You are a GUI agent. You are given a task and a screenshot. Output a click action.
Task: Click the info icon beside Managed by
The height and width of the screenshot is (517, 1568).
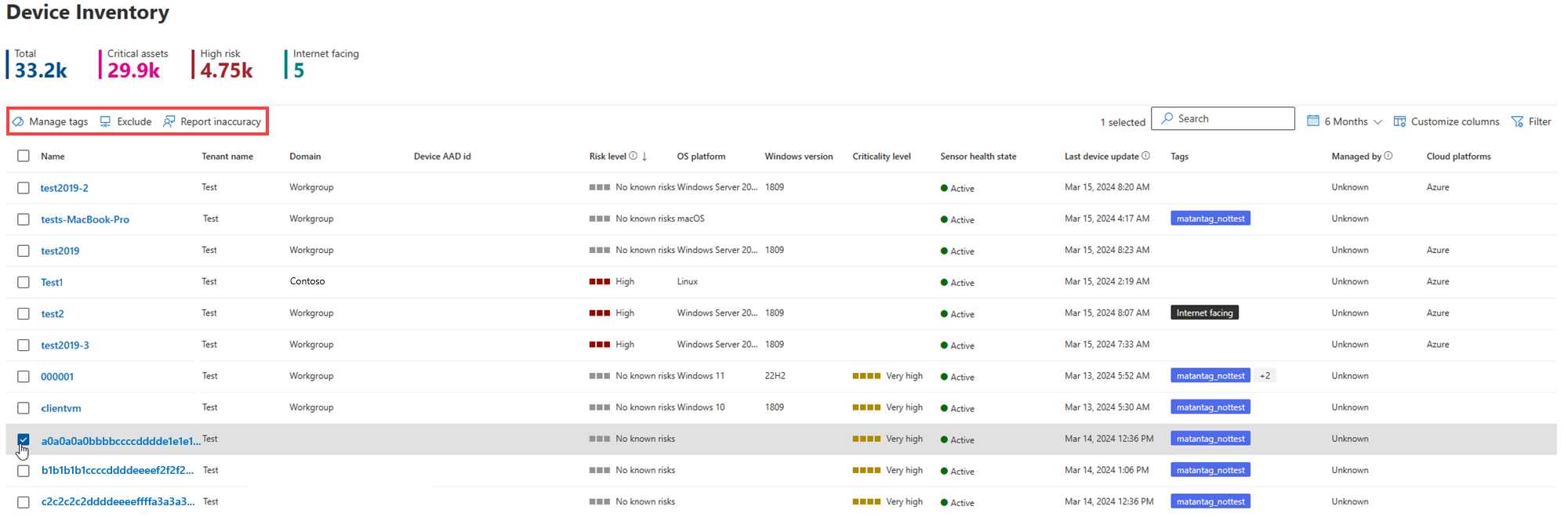tap(1388, 156)
